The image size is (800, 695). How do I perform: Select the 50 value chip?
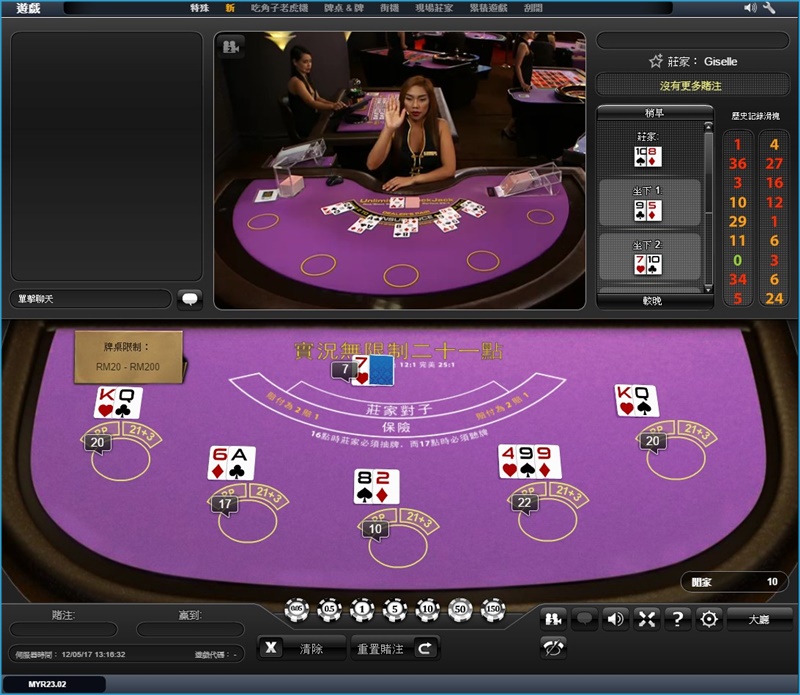click(x=460, y=610)
